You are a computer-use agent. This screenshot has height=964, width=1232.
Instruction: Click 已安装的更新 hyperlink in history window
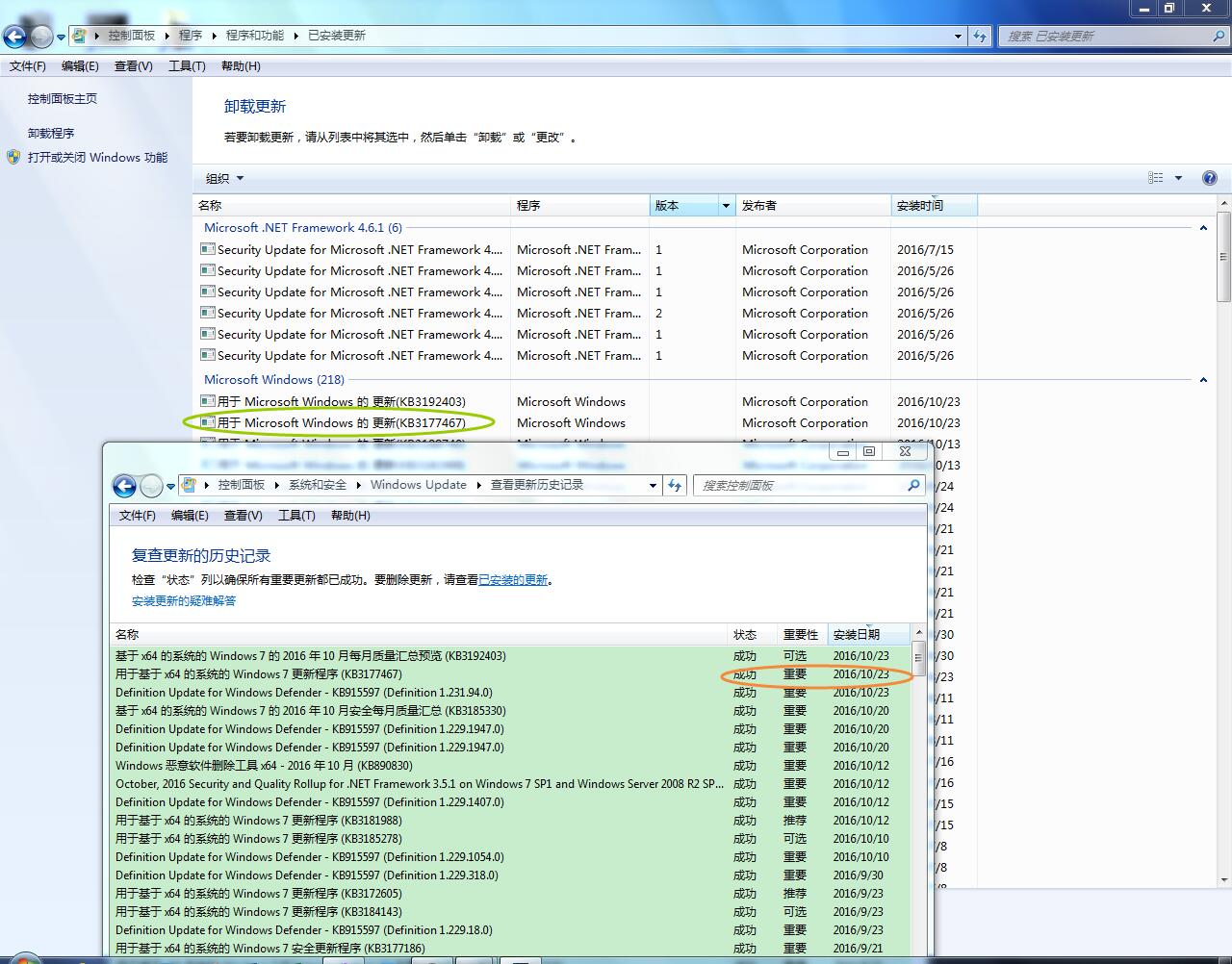513,580
